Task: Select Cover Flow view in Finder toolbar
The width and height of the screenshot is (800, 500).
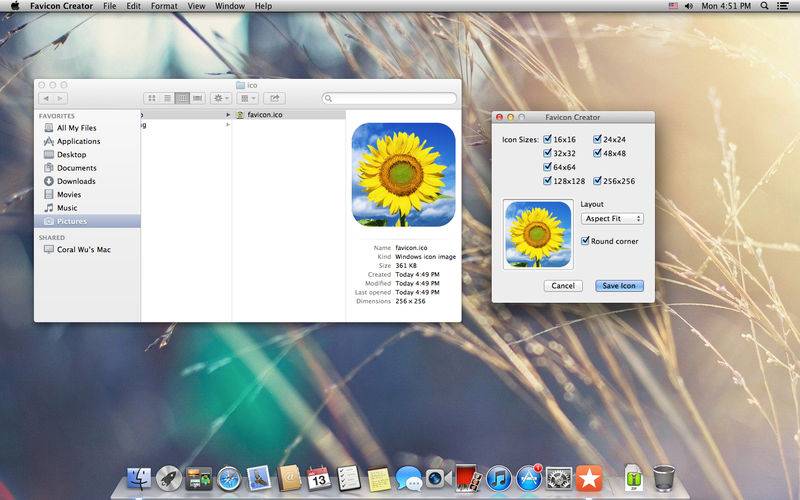Action: tap(197, 98)
